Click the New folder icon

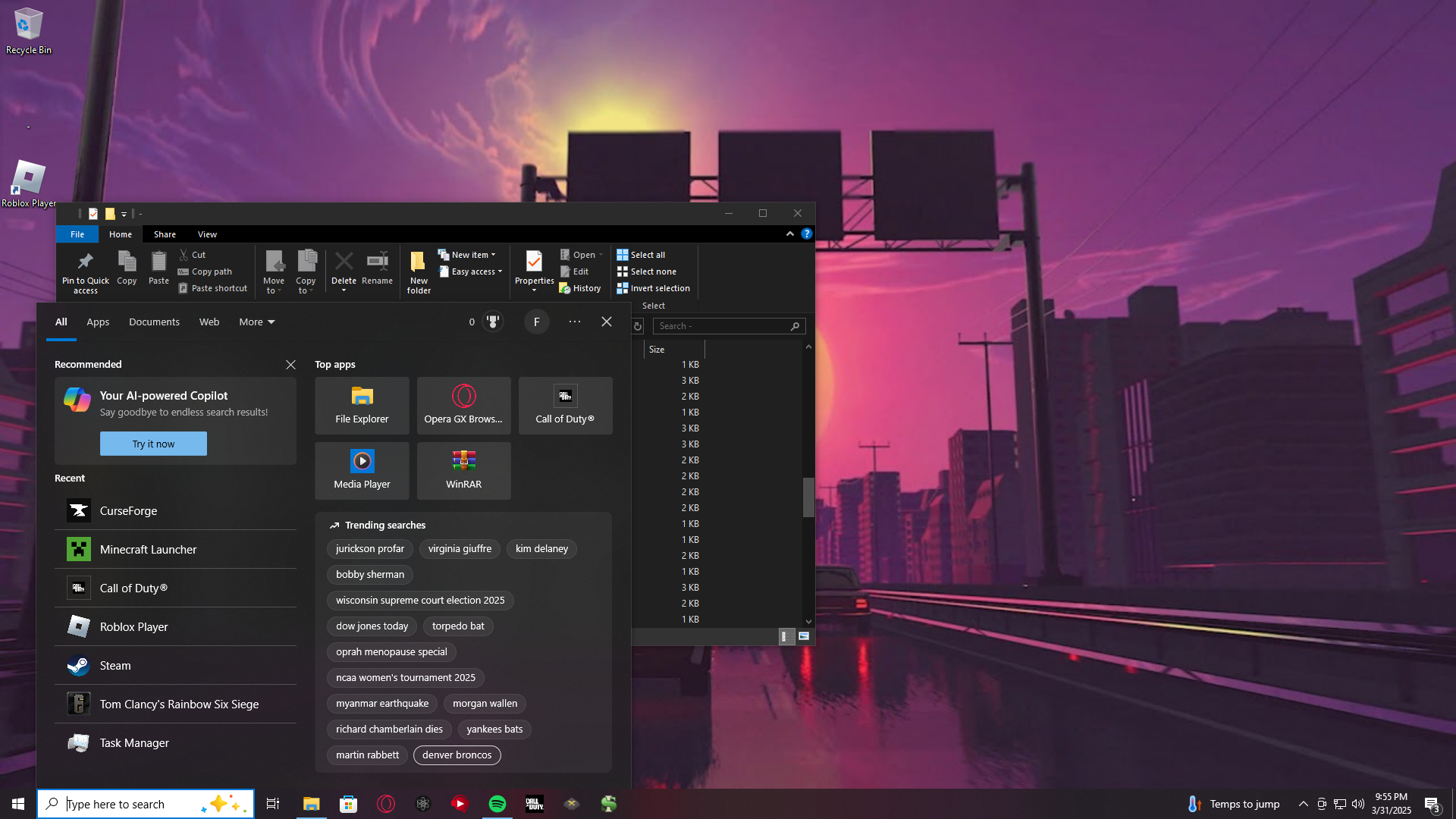(x=418, y=262)
